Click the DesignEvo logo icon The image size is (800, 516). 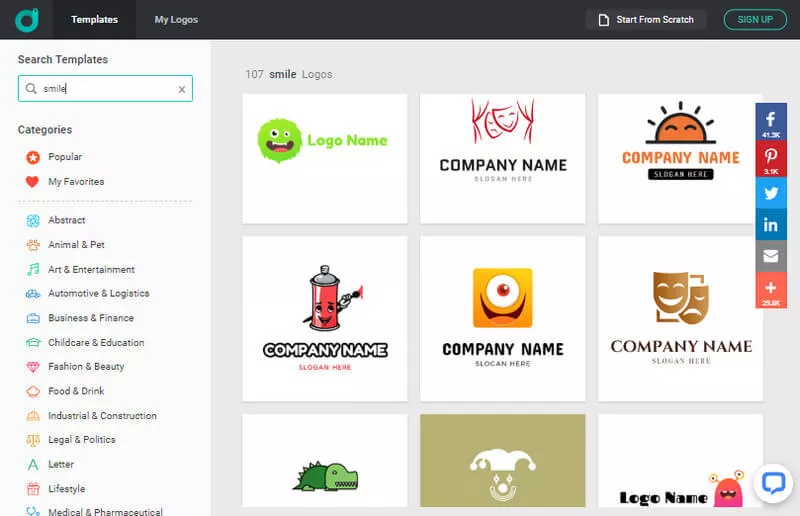27,19
